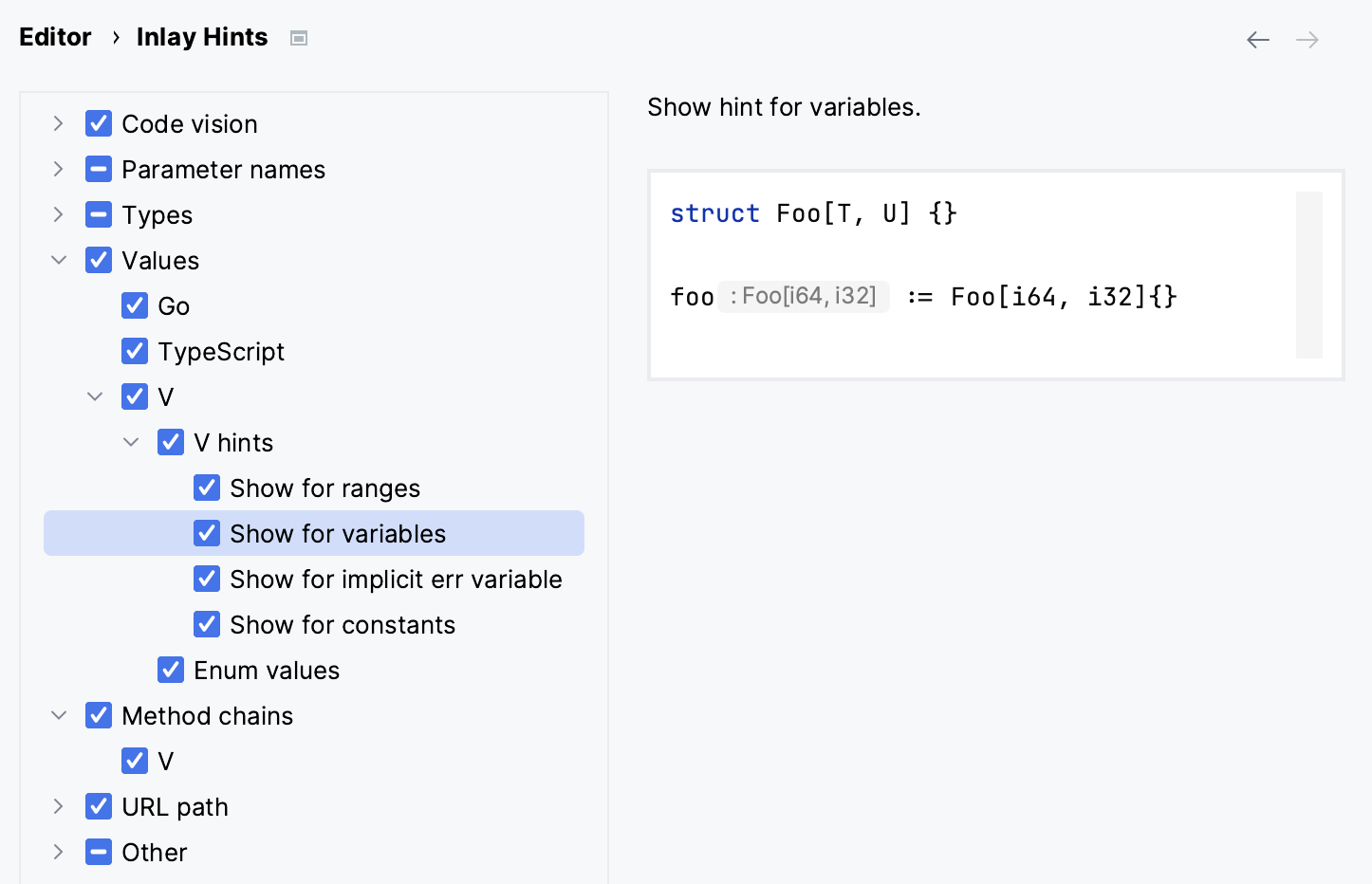Viewport: 1372px width, 884px height.
Task: Click the forward navigation arrow
Action: click(x=1307, y=40)
